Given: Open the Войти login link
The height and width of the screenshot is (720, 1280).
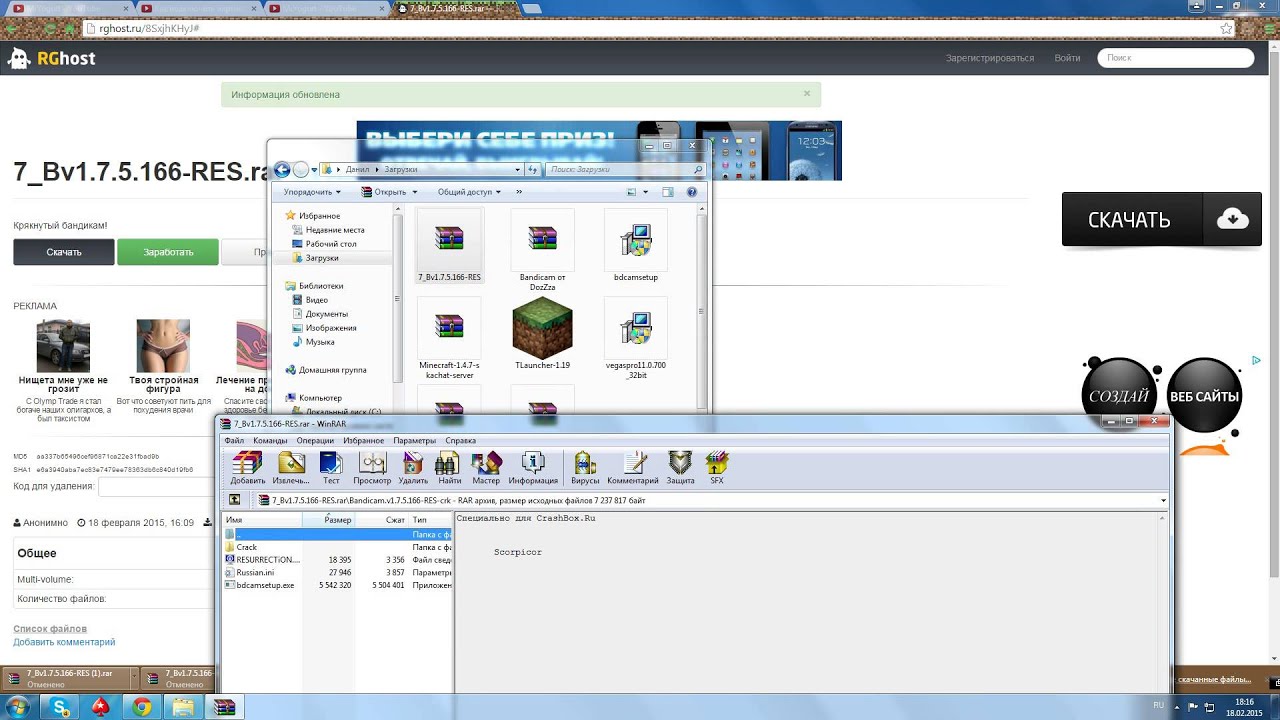Looking at the screenshot, I should coord(1067,58).
